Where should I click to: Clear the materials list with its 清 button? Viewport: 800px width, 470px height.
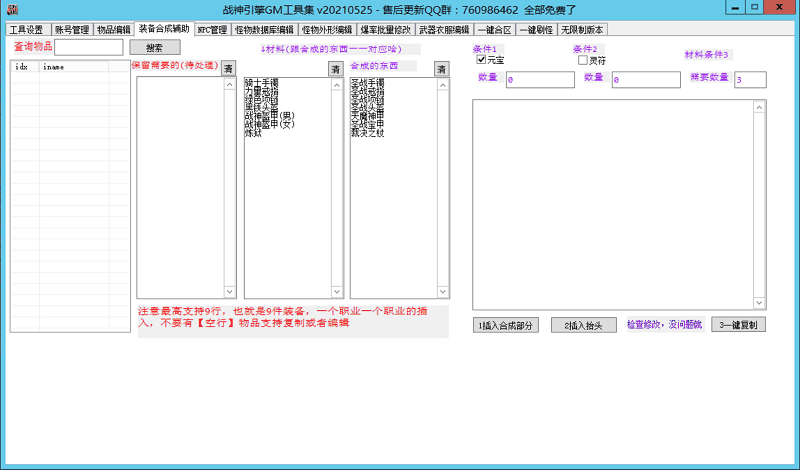click(336, 68)
